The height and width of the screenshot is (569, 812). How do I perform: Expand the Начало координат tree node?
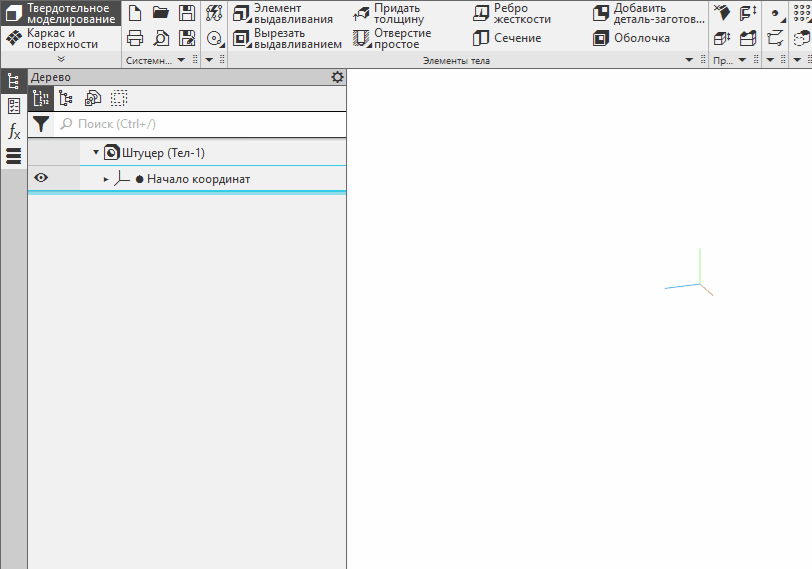tap(106, 179)
